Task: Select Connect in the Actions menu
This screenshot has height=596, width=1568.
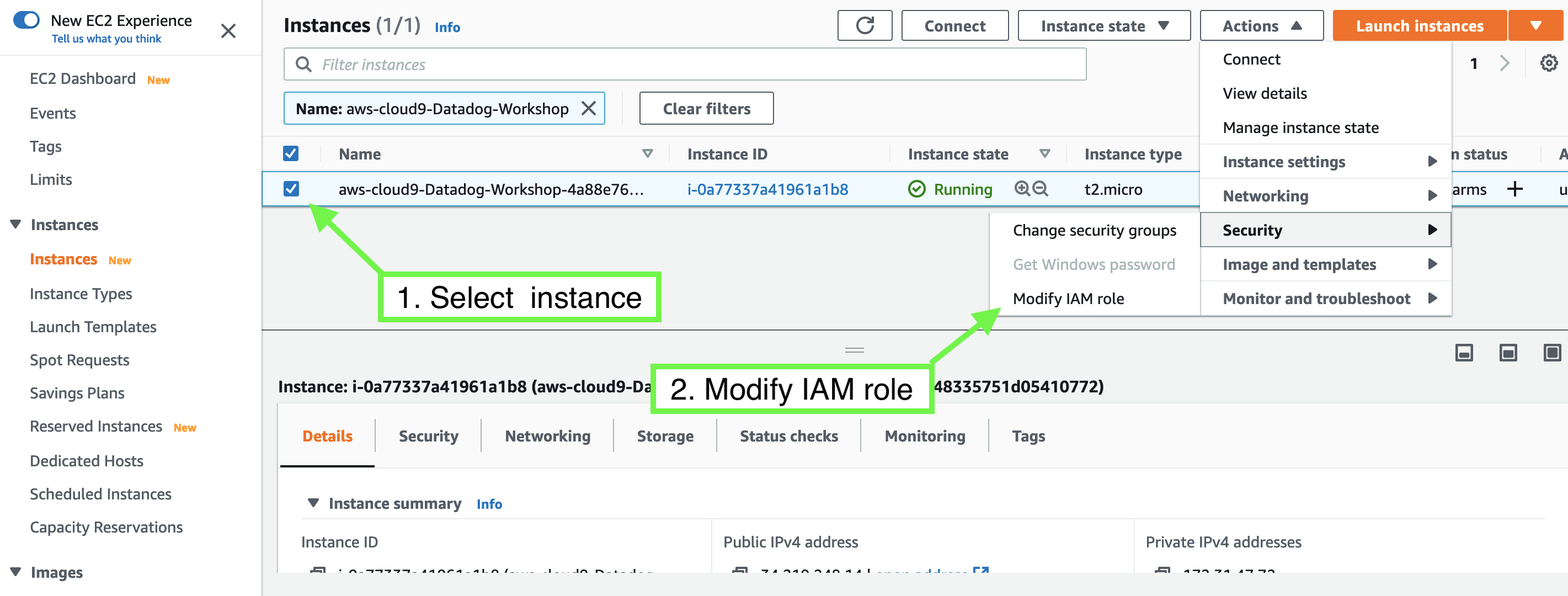Action: pos(1251,59)
